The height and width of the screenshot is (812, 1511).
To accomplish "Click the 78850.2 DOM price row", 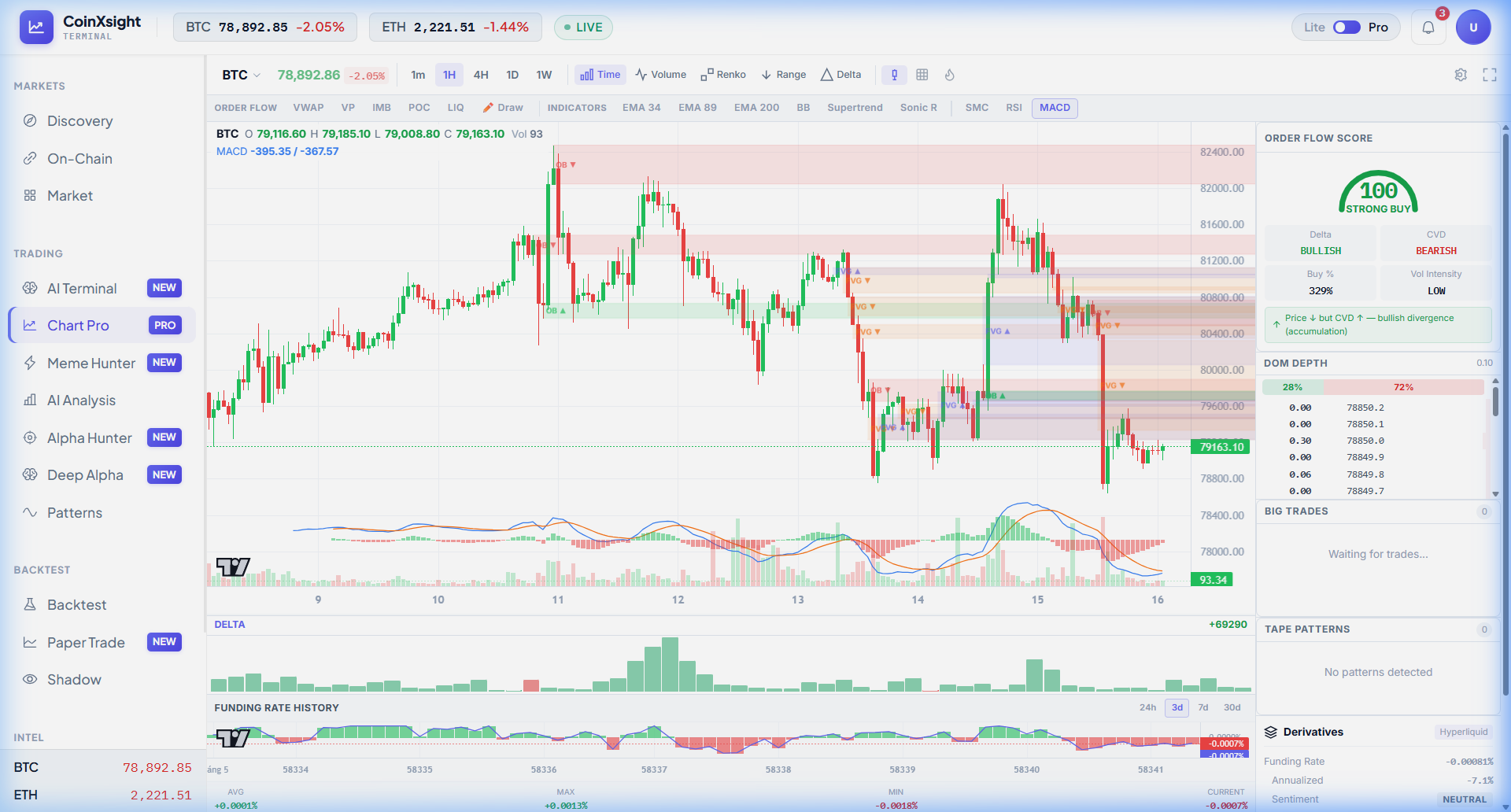I will point(1373,408).
